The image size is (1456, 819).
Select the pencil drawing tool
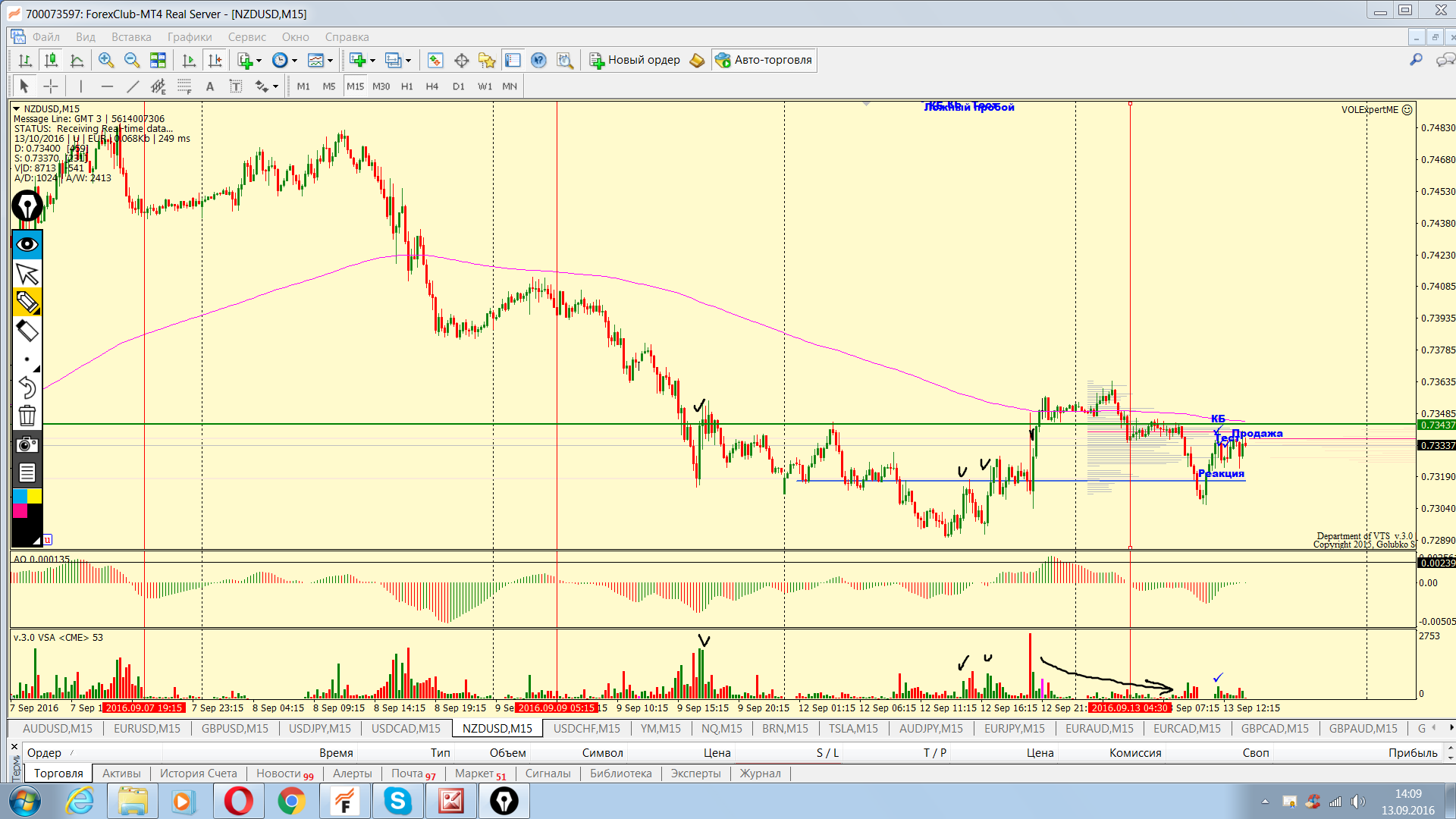pos(27,302)
